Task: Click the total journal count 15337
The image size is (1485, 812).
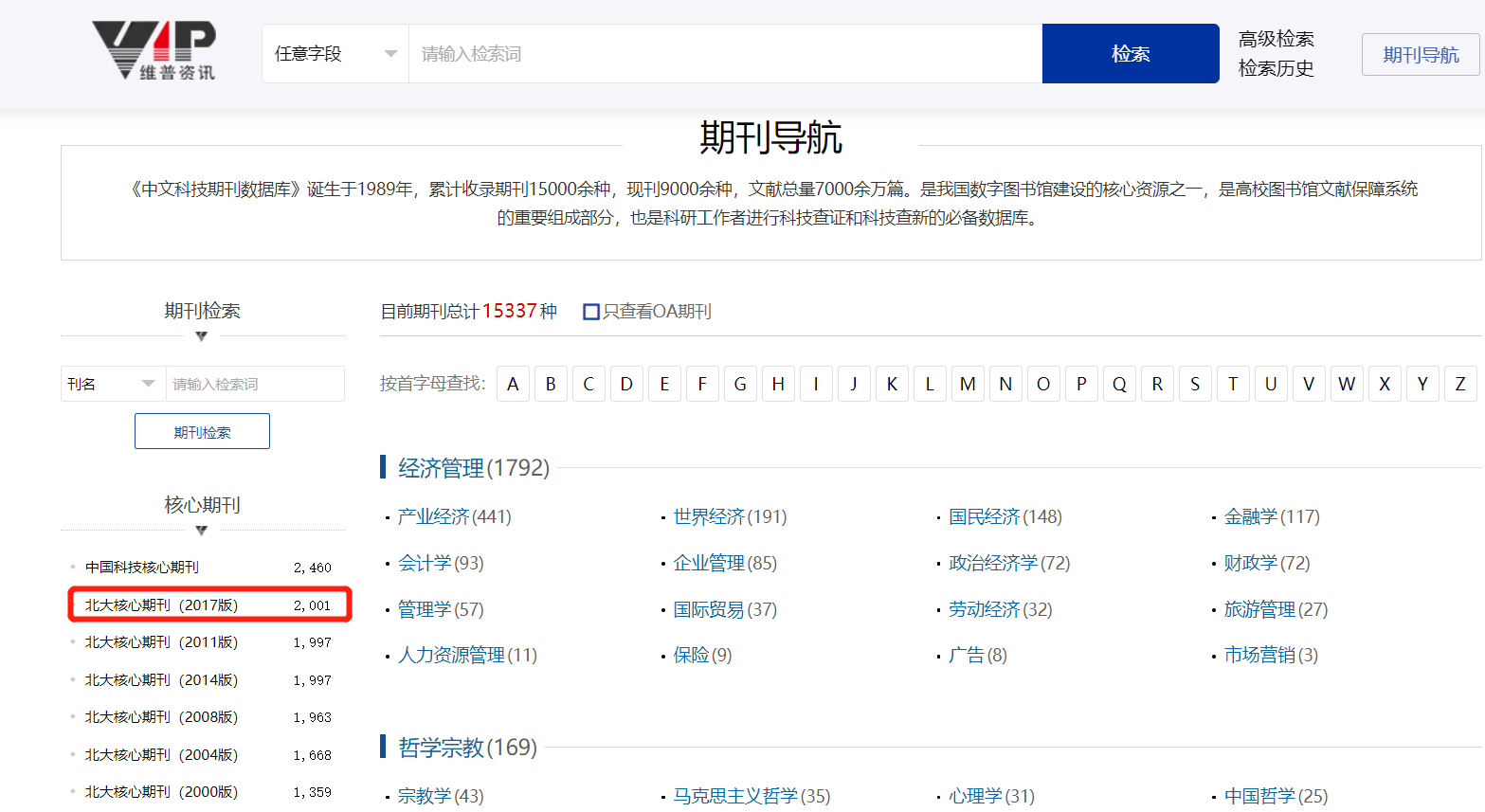Action: point(510,311)
